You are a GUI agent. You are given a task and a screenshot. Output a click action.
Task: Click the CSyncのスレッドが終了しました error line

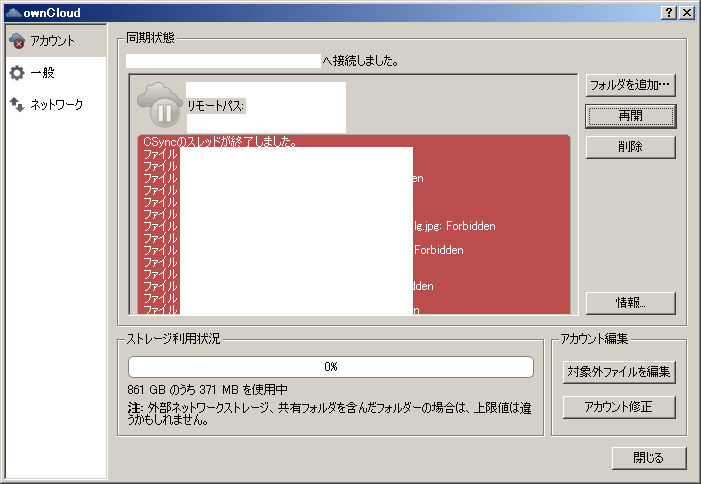[220, 142]
